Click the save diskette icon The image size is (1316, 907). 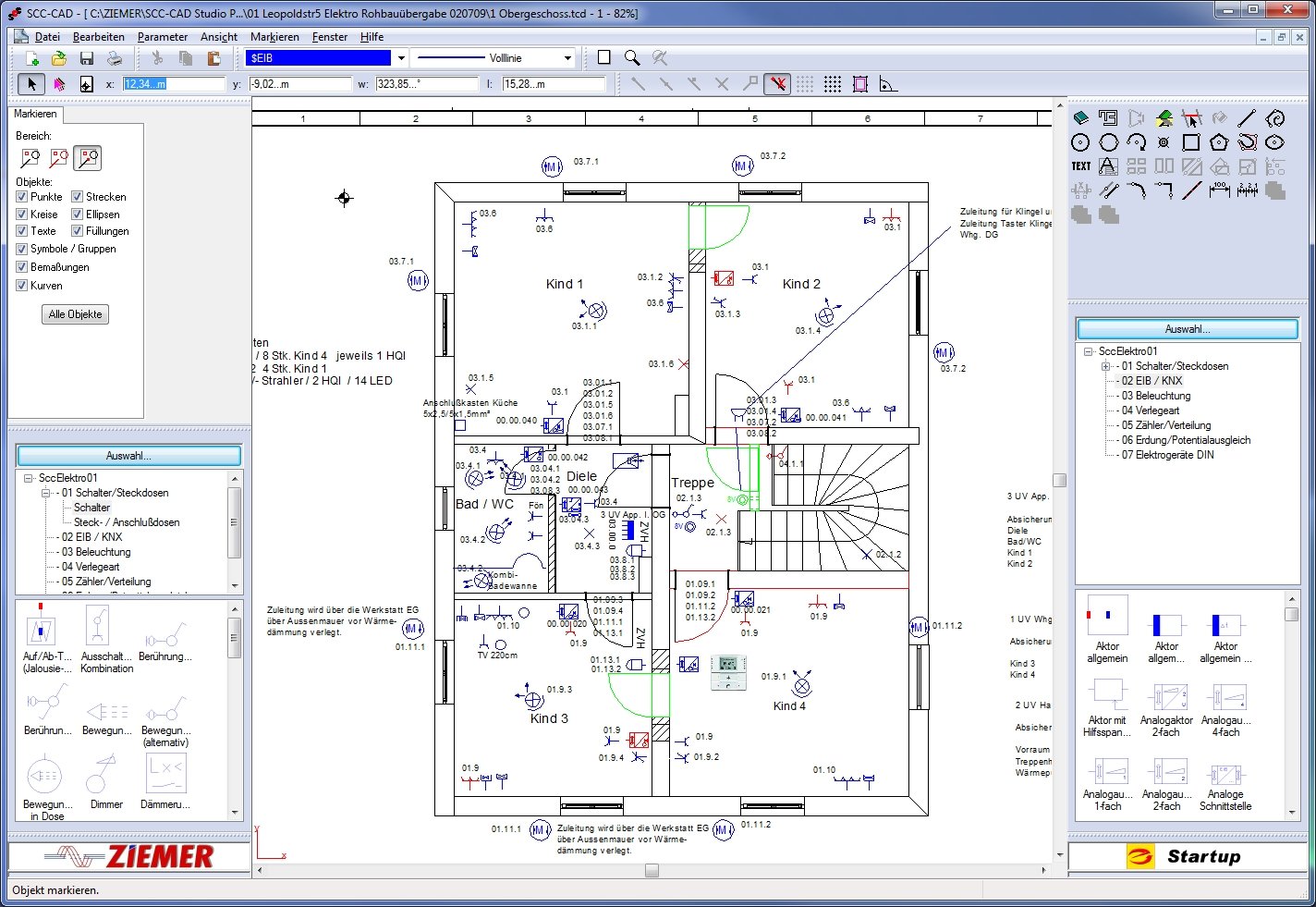click(x=87, y=58)
